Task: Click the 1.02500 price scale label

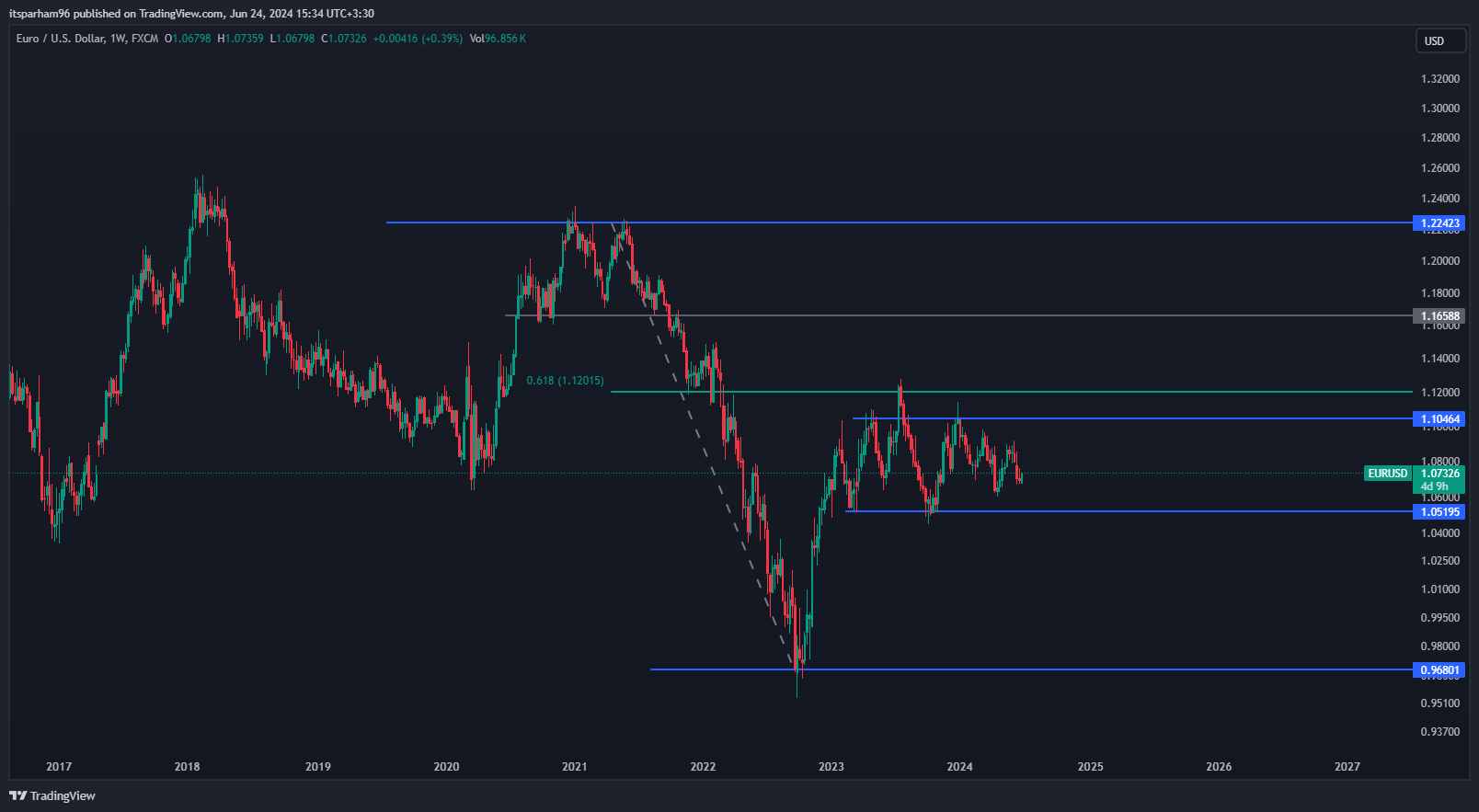Action: tap(1440, 561)
